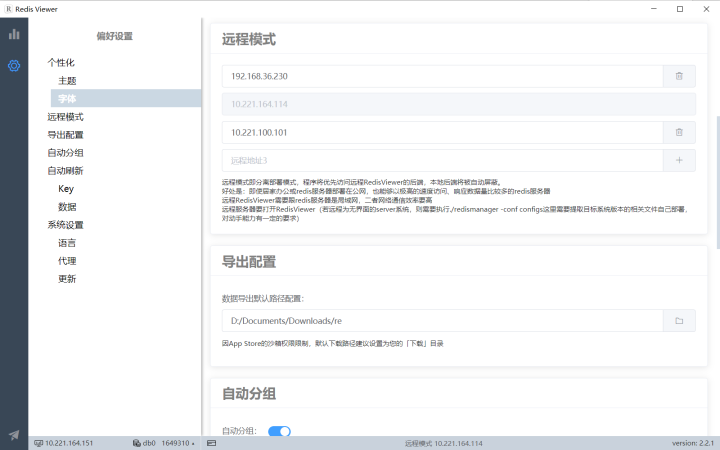Toggle the 自动分组 switch

click(279, 431)
